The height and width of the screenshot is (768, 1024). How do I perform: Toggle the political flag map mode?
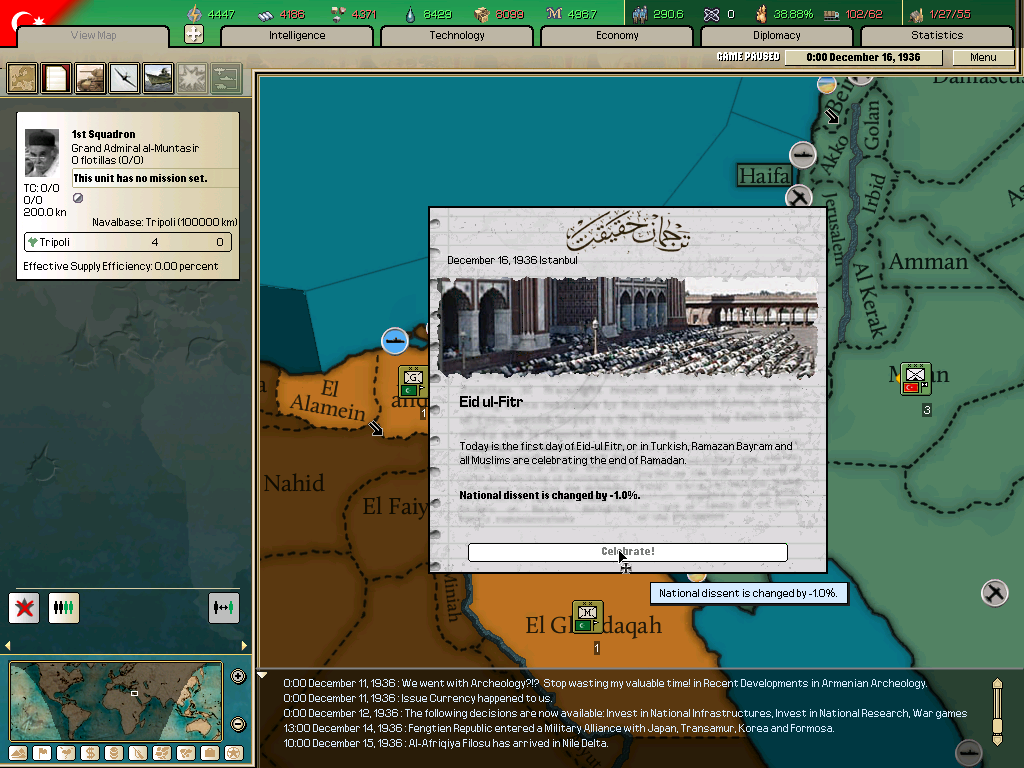(42, 752)
